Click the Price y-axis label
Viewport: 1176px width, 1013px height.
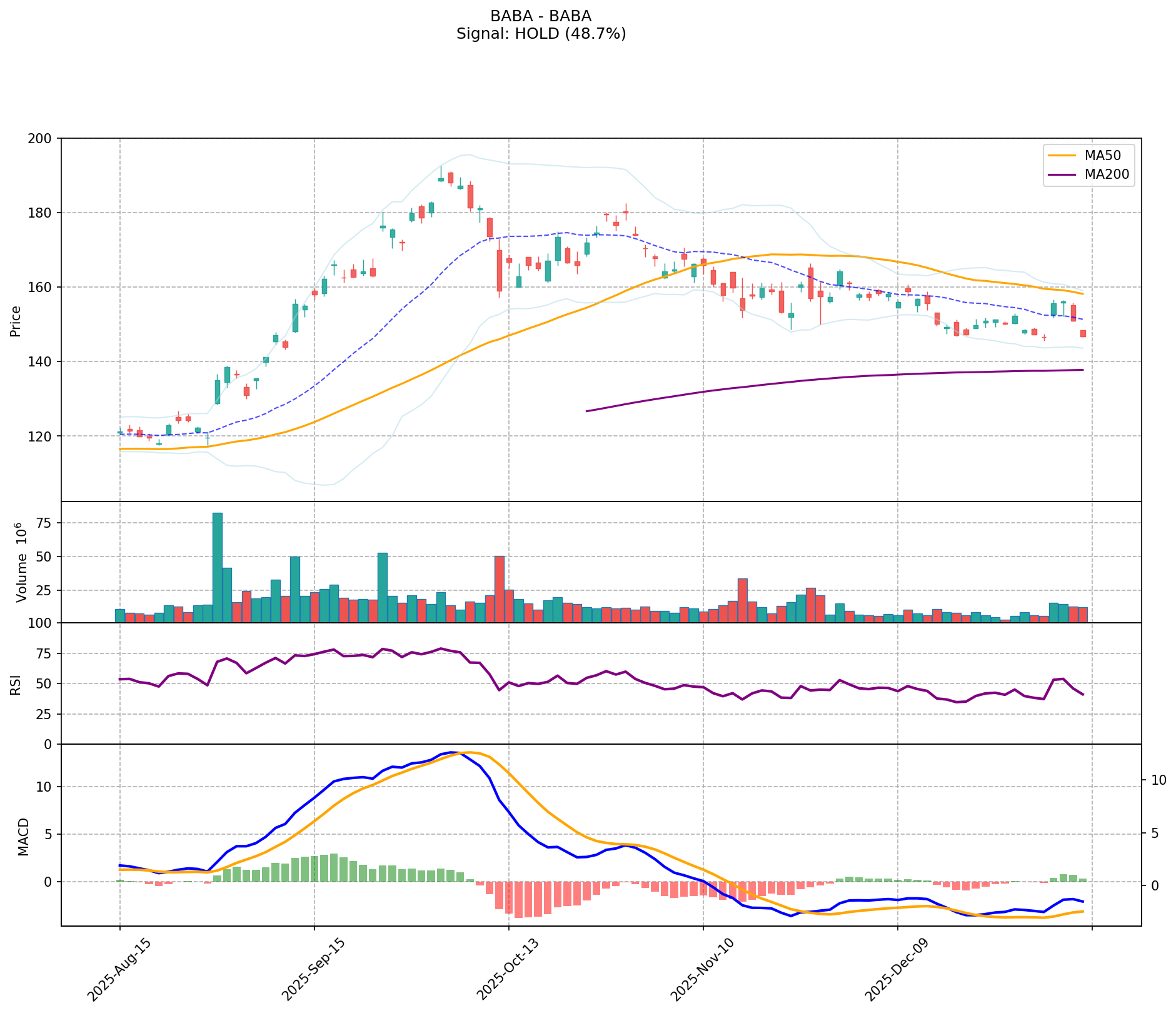16,321
